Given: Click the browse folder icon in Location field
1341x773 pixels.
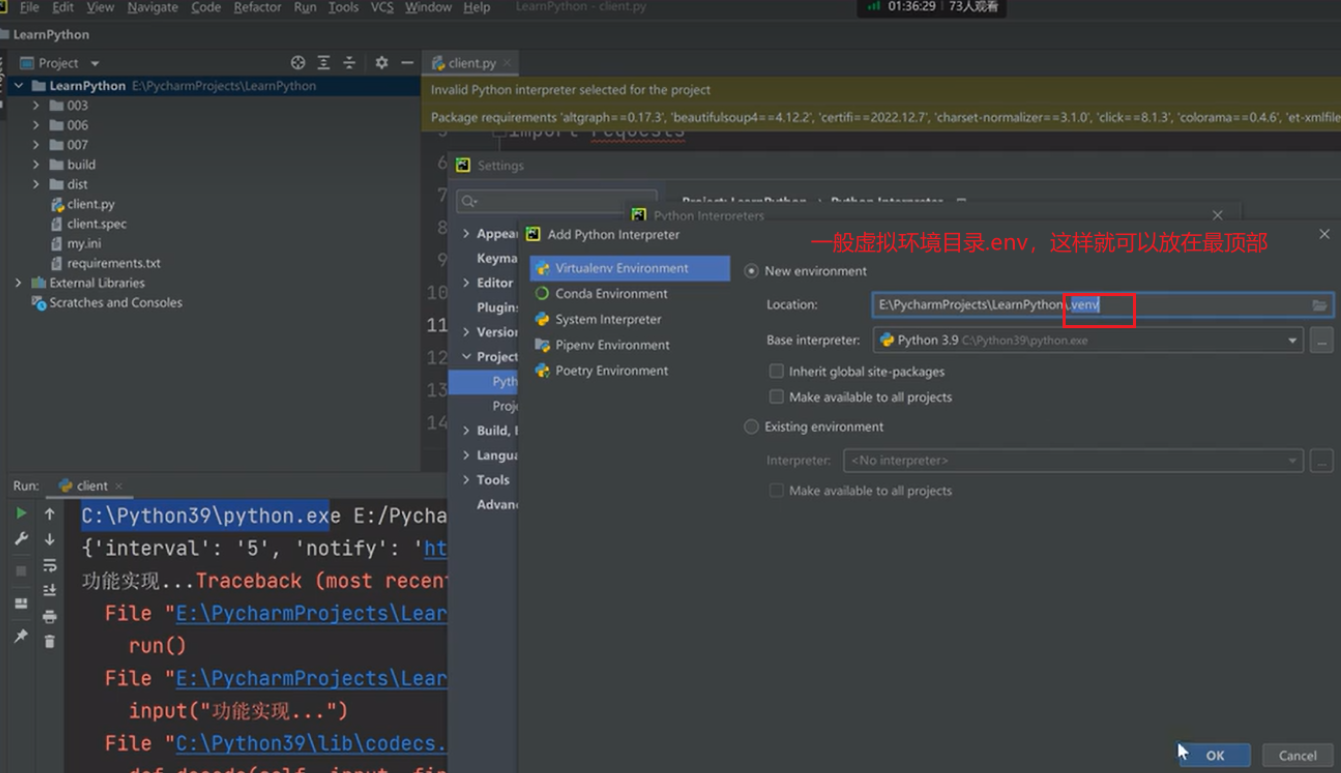Looking at the screenshot, I should pos(1320,305).
